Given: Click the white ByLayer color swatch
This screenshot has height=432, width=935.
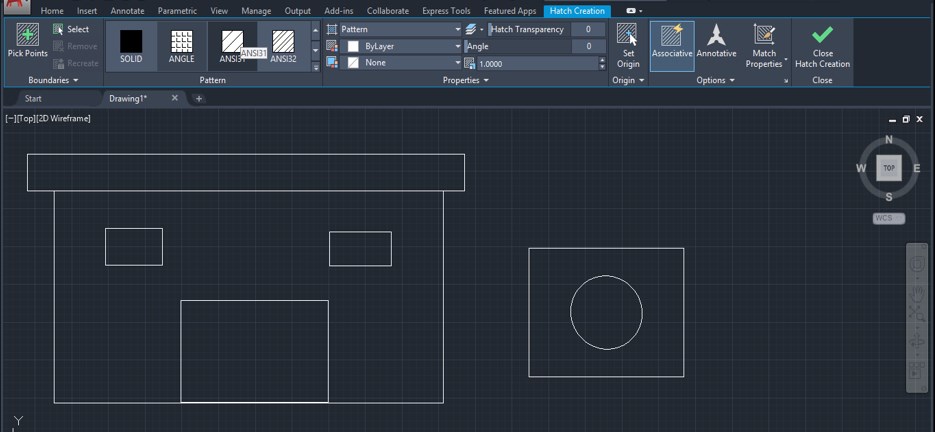Looking at the screenshot, I should pos(353,46).
